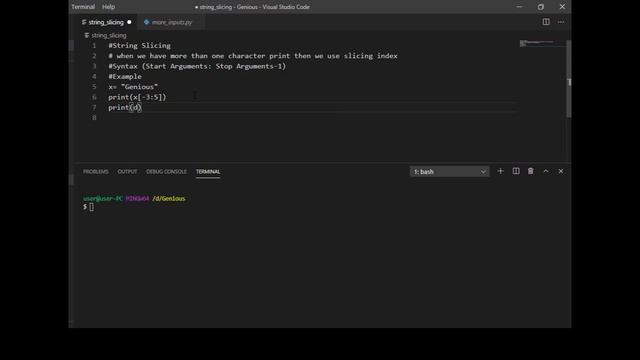Close the terminal panel
The width and height of the screenshot is (640, 360).
561,171
